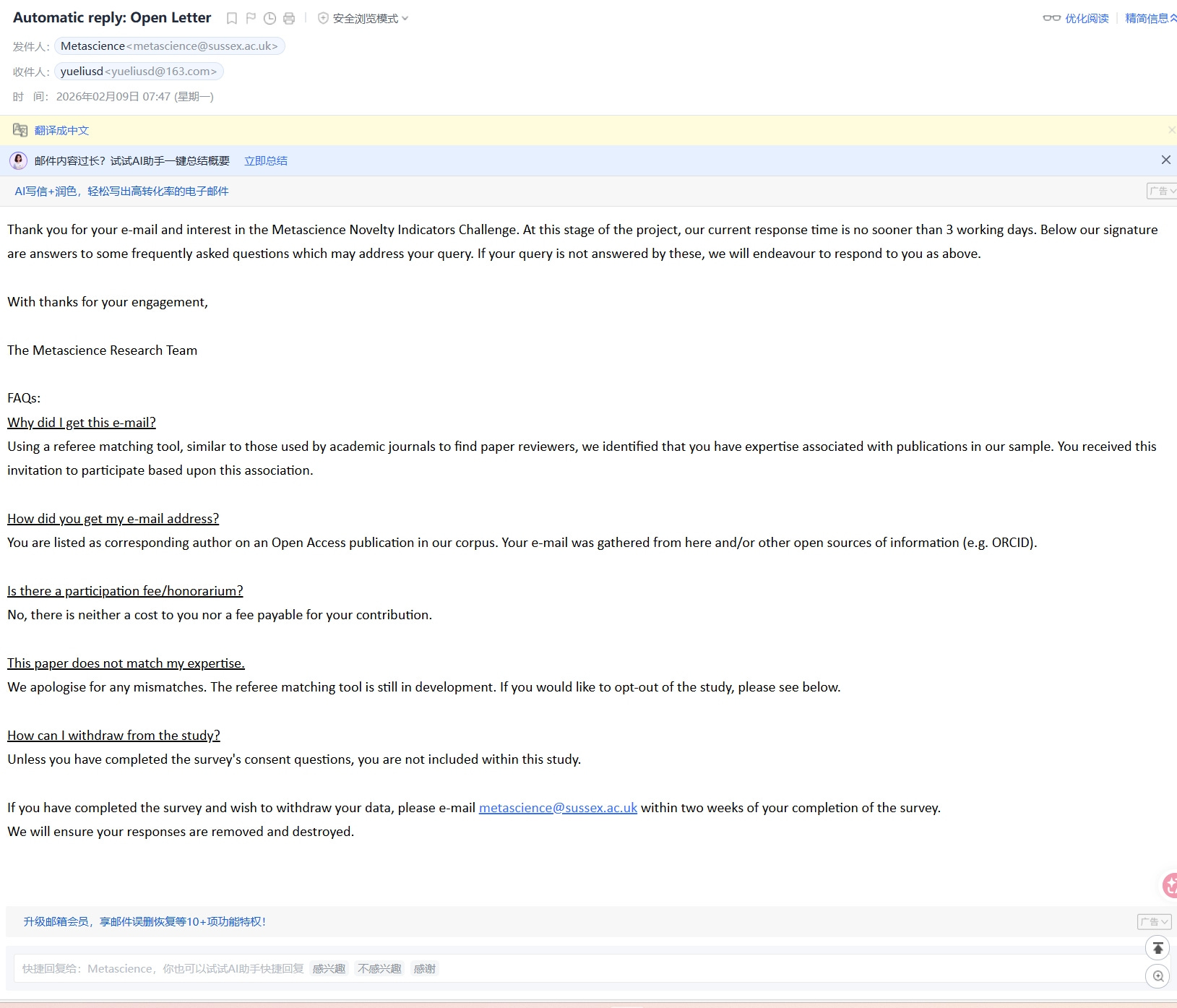Click the quick reply input field

point(578,969)
